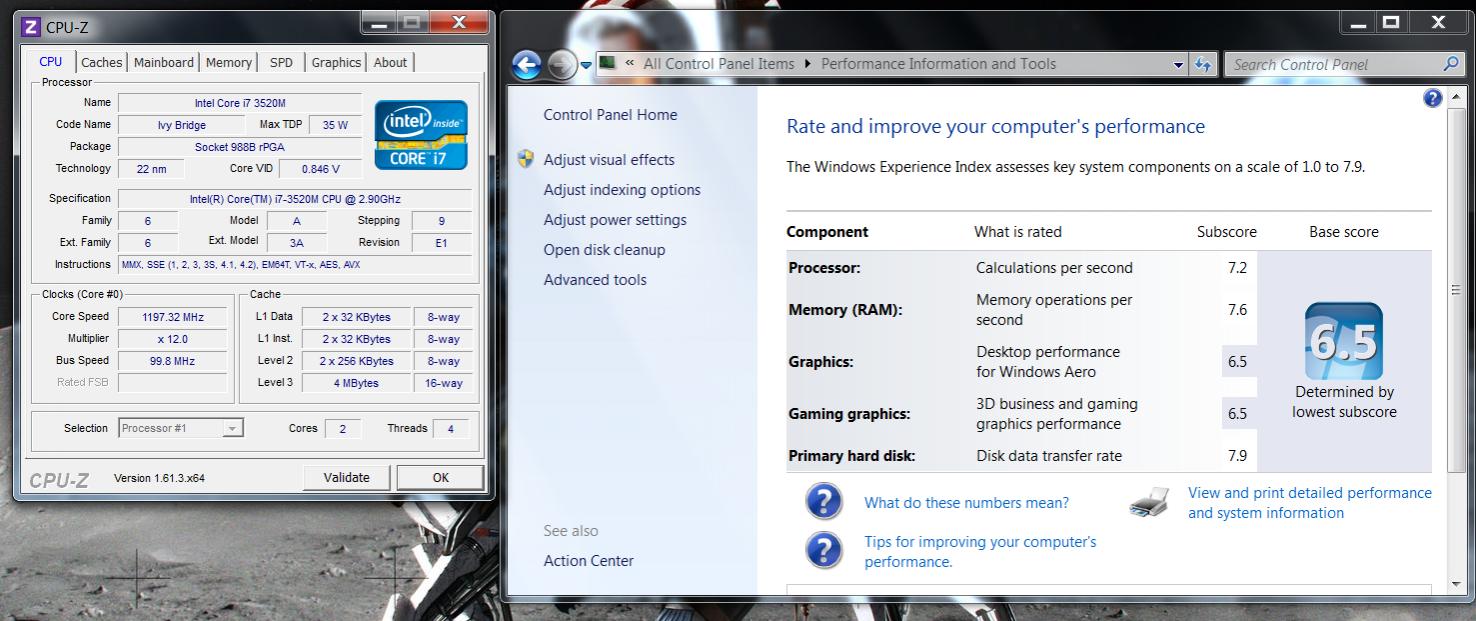Select the SPD tab
Screen dimensions: 1476x621
(281, 62)
